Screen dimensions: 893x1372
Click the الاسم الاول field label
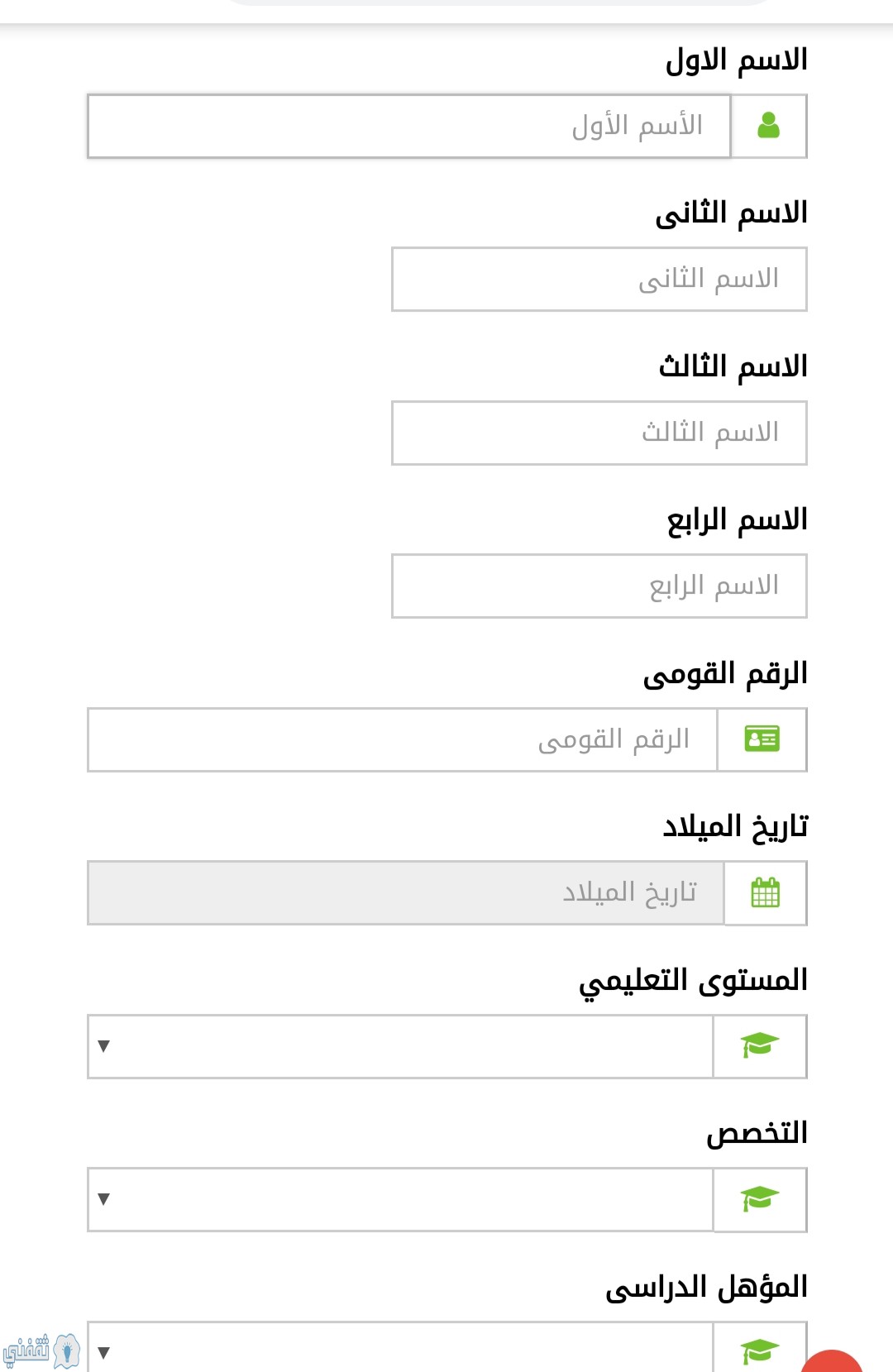(x=737, y=60)
